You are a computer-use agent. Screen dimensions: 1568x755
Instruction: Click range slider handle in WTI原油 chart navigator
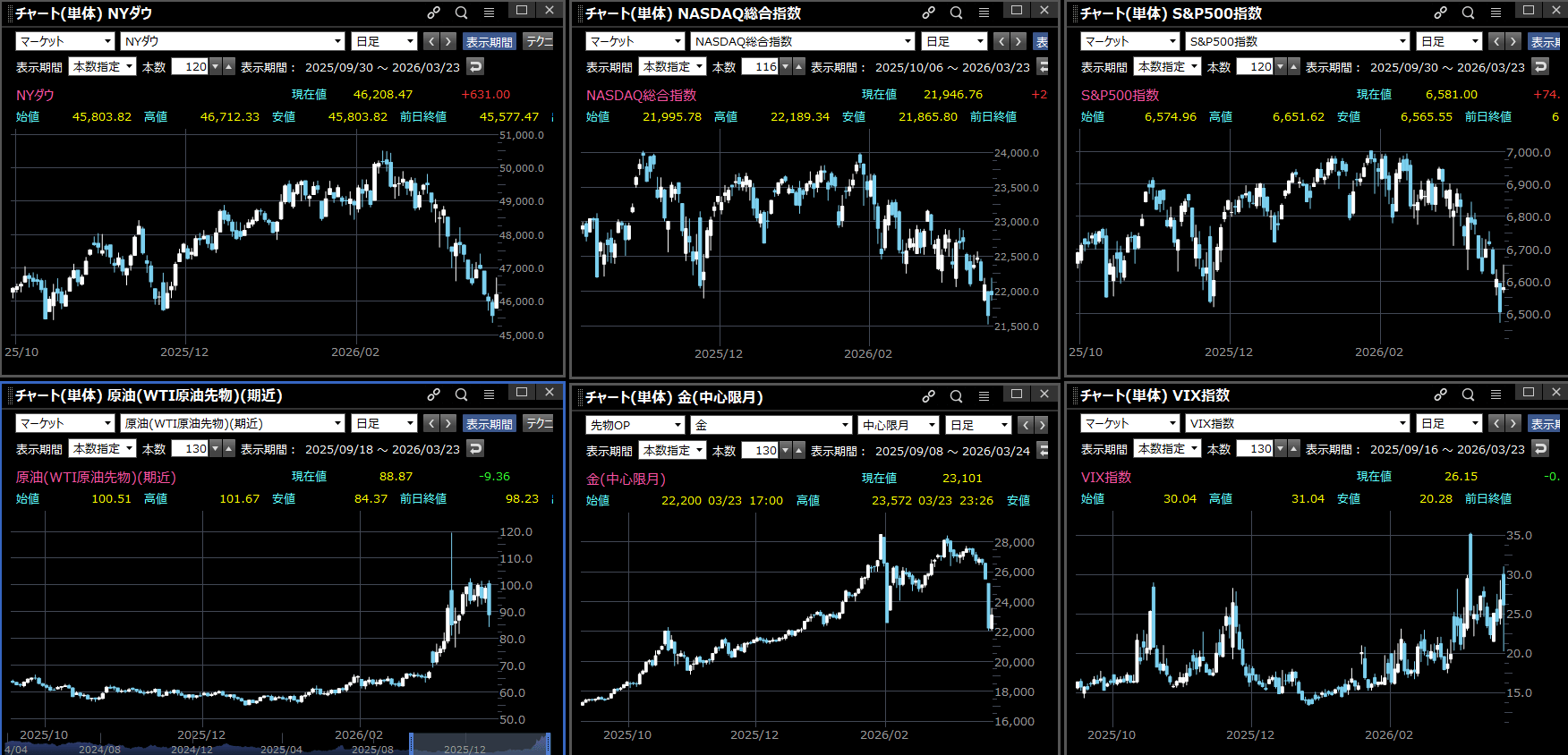click(x=412, y=743)
